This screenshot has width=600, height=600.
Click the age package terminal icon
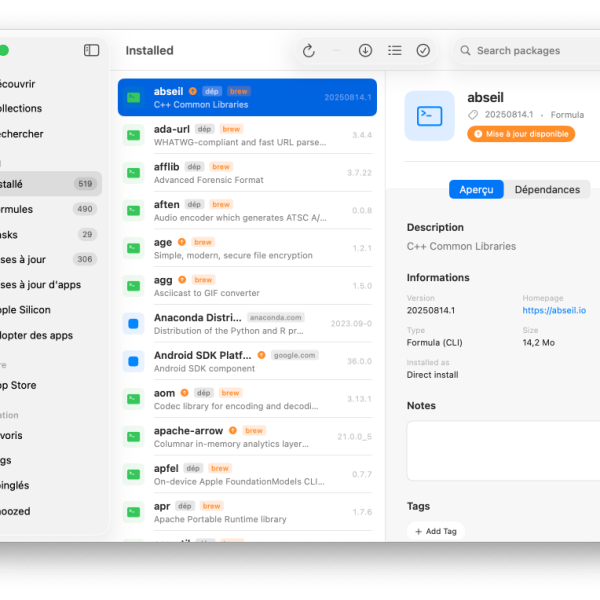134,248
